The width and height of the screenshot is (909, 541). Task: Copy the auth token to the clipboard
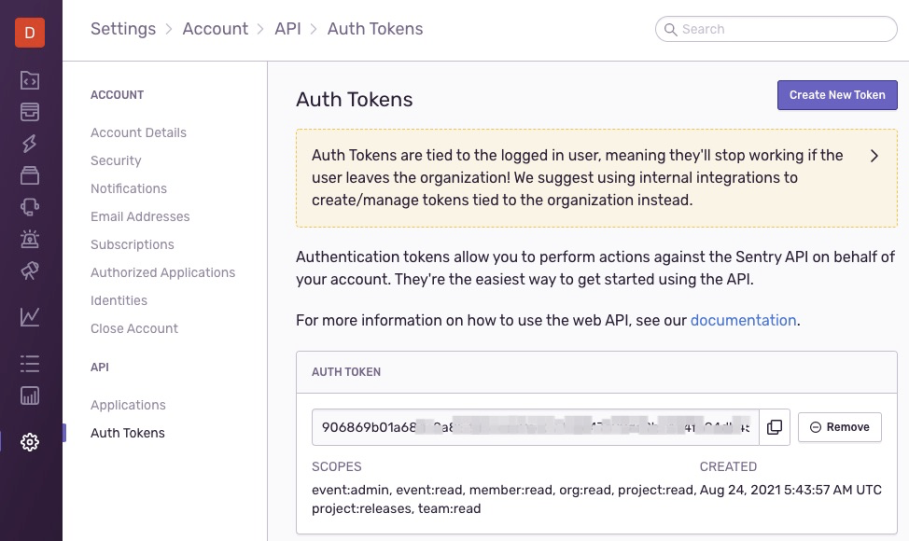[x=775, y=427]
